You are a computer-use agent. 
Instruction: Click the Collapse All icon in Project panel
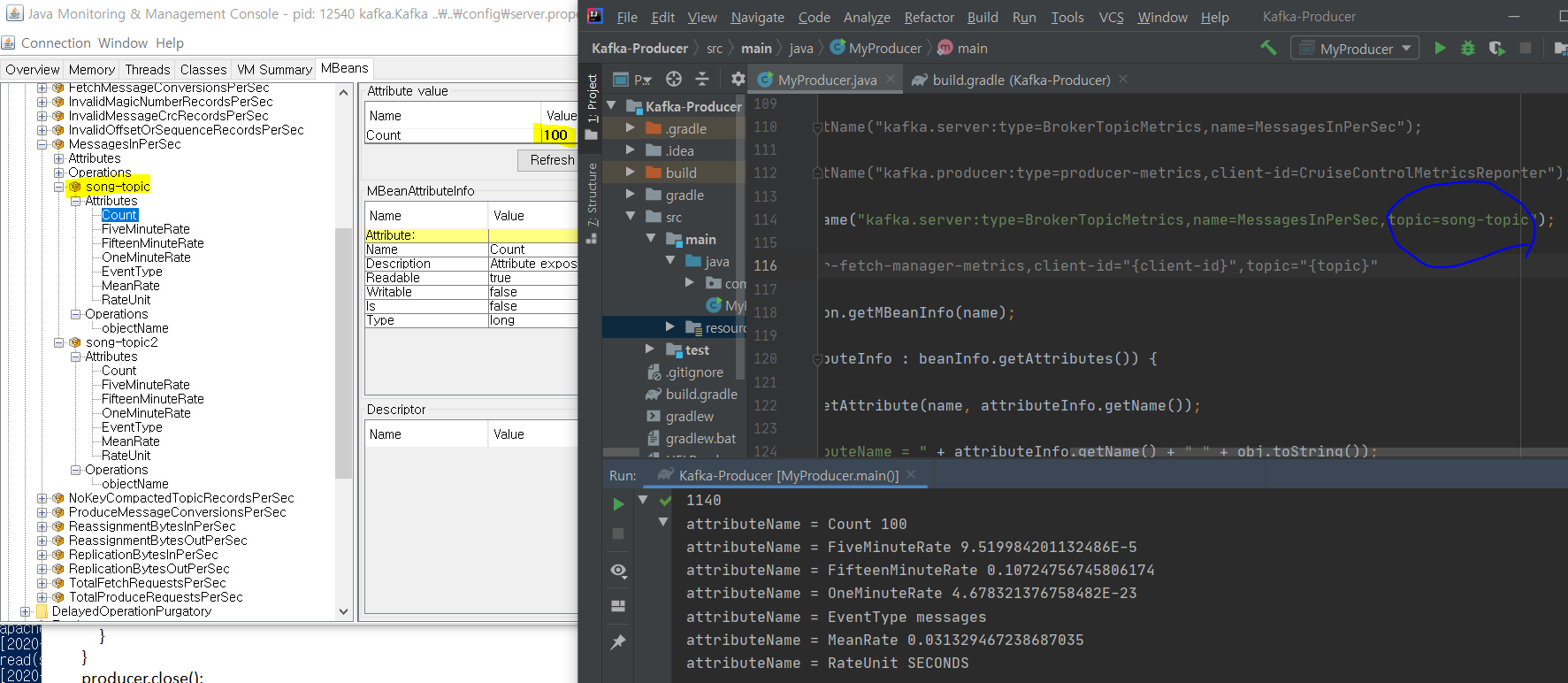pos(702,79)
